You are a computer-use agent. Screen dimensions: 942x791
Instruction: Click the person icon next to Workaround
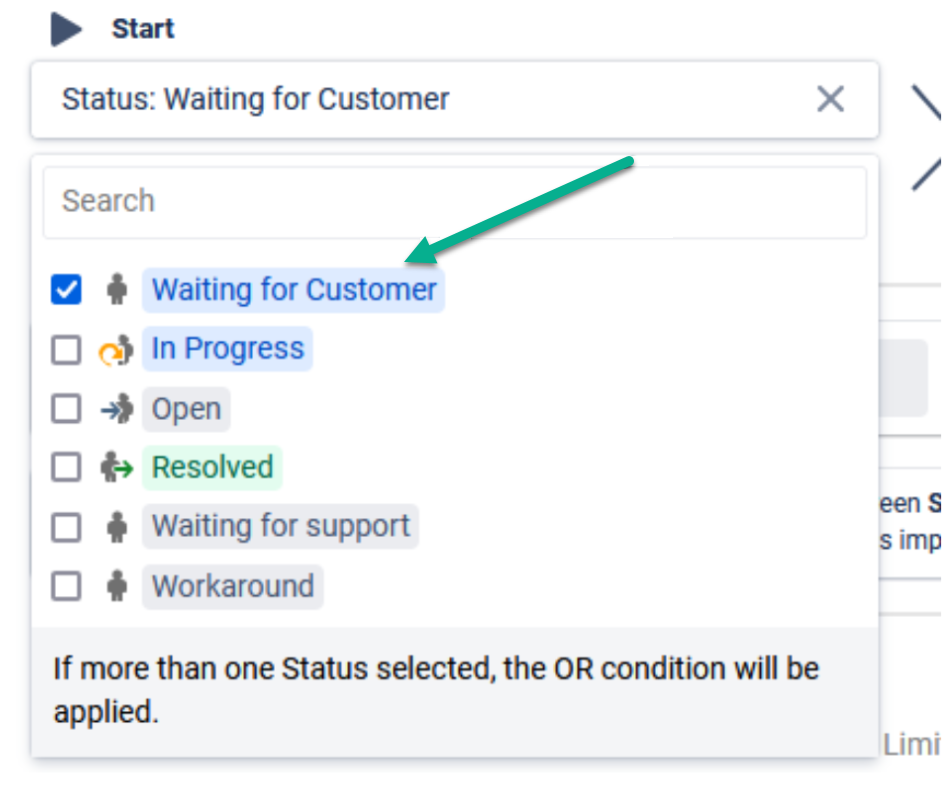(115, 586)
